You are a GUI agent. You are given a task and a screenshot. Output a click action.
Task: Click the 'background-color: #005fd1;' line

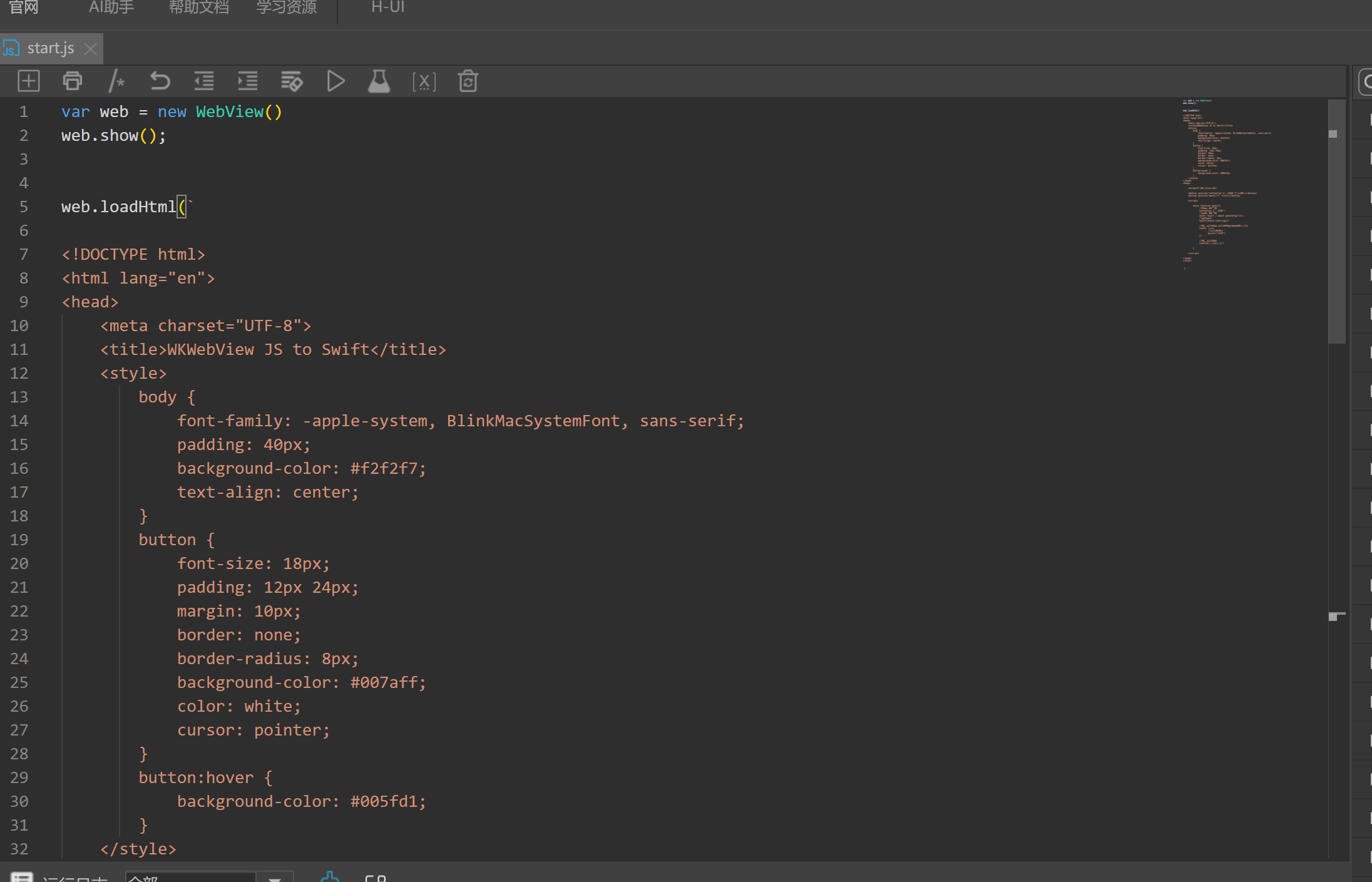(x=302, y=802)
